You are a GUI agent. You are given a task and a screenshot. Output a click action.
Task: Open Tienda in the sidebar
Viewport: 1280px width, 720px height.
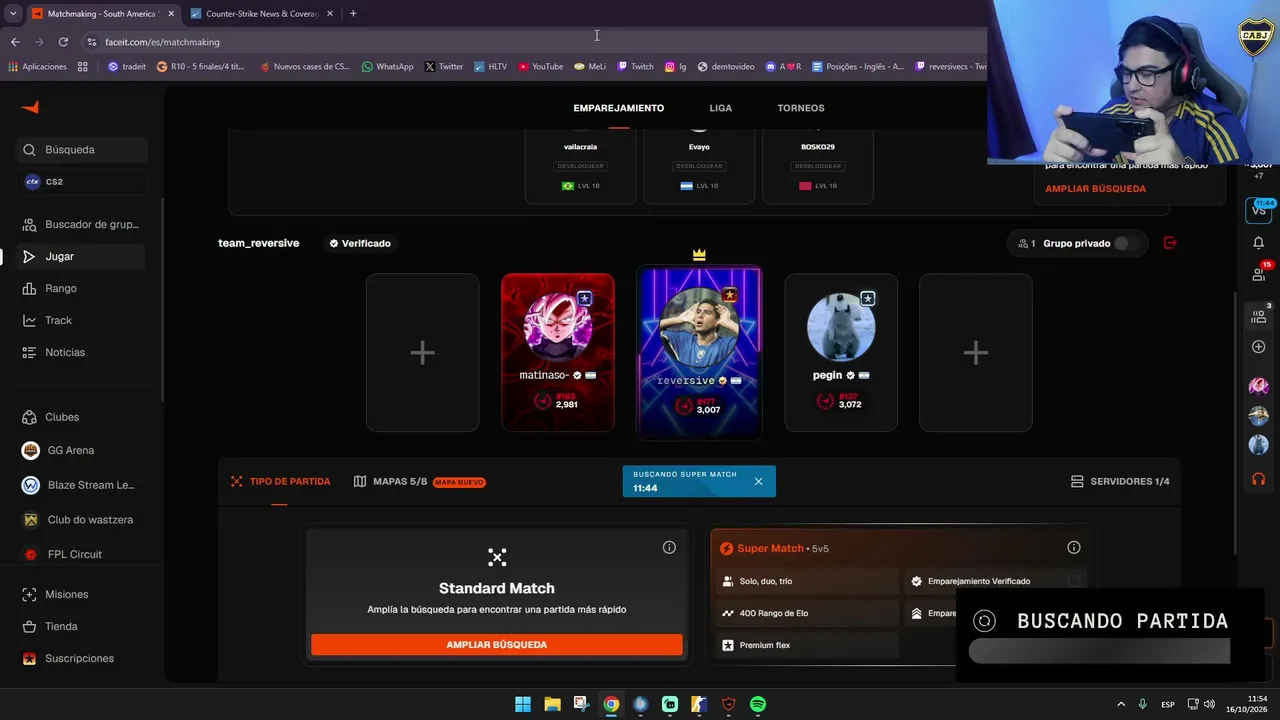tap(82, 626)
